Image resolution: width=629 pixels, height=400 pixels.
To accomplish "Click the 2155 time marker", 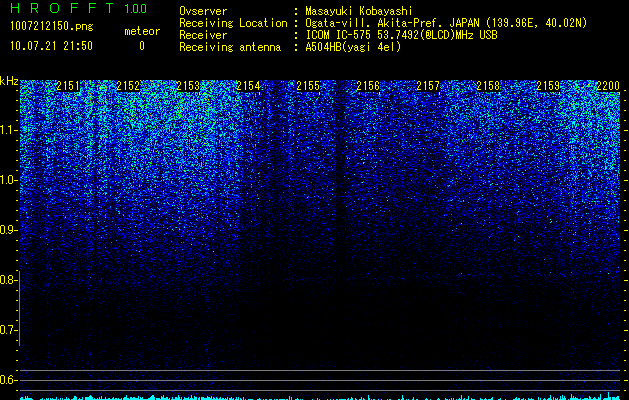I will [308, 86].
